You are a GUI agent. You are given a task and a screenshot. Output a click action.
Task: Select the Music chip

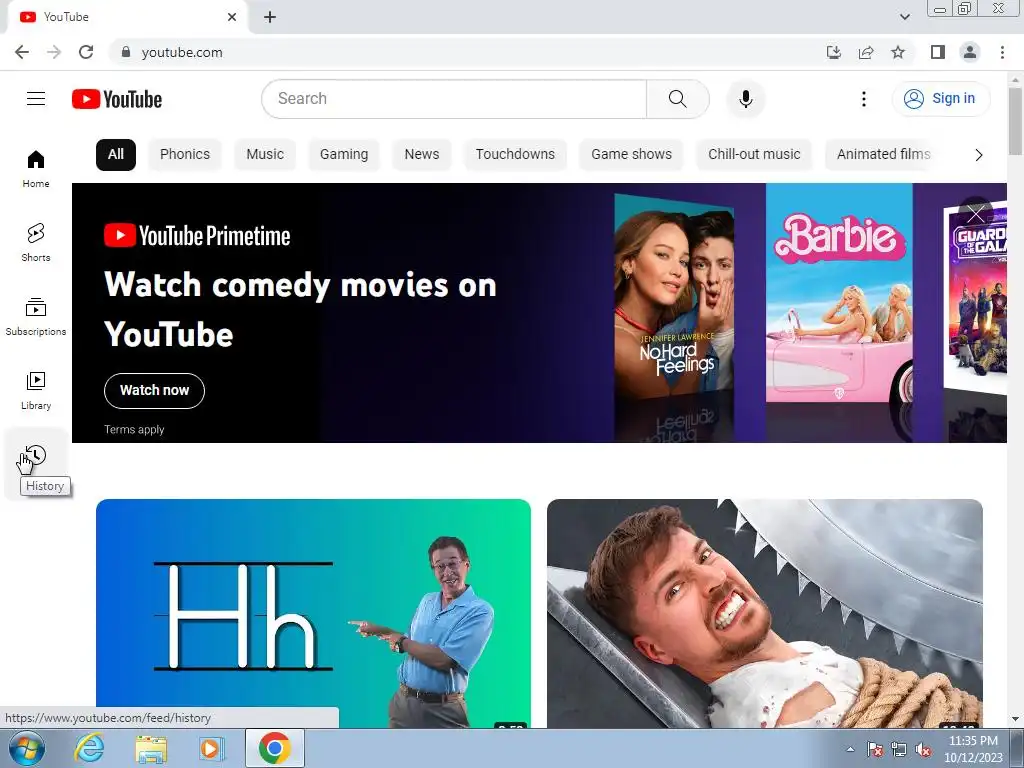coord(264,155)
